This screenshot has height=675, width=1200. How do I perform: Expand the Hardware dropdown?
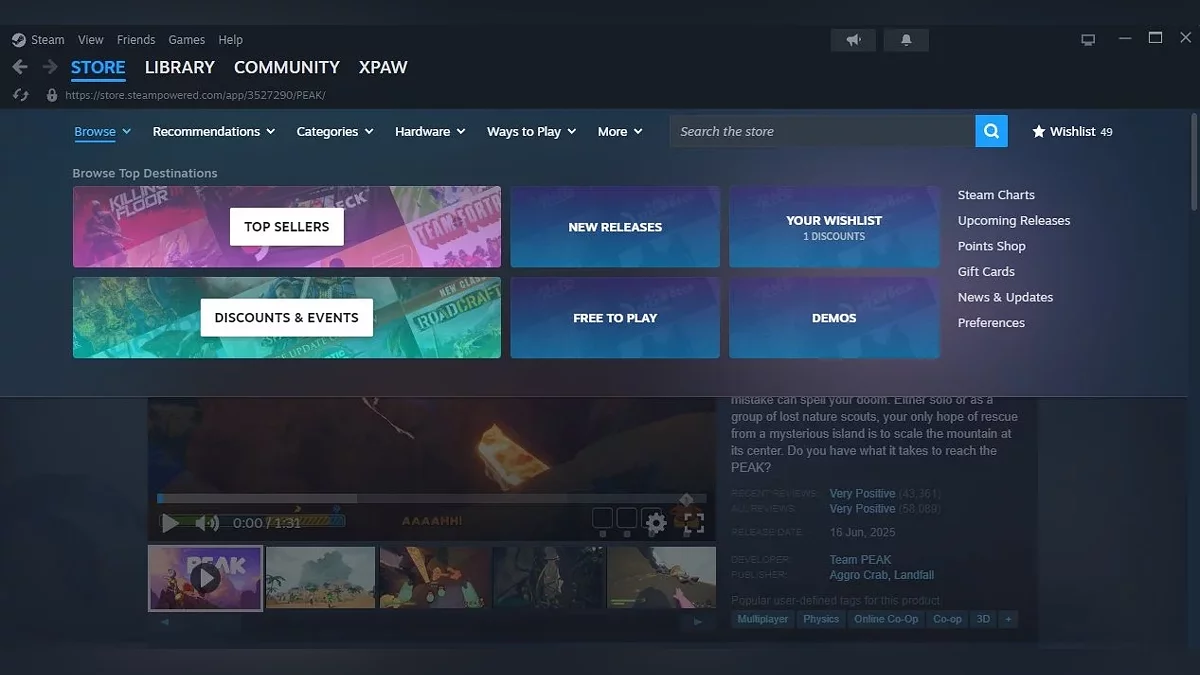tap(430, 131)
